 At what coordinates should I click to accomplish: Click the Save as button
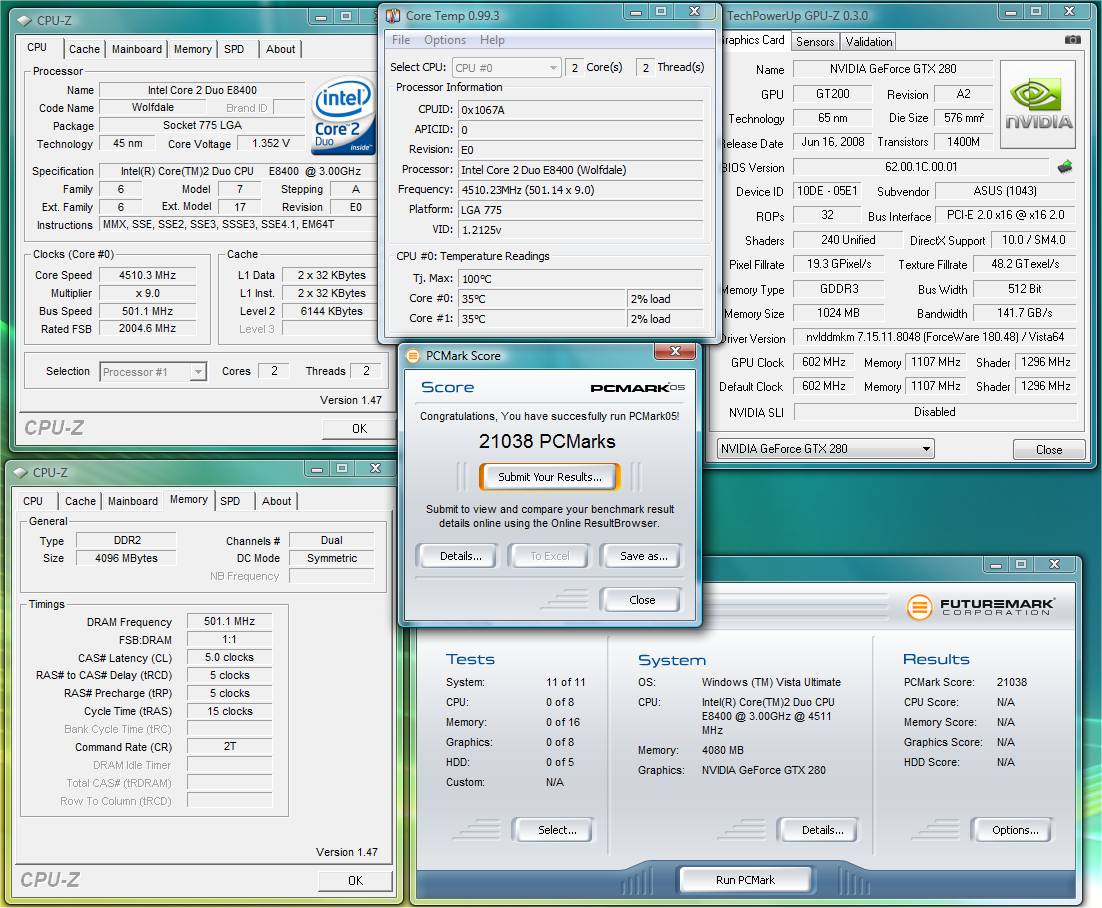click(x=643, y=556)
